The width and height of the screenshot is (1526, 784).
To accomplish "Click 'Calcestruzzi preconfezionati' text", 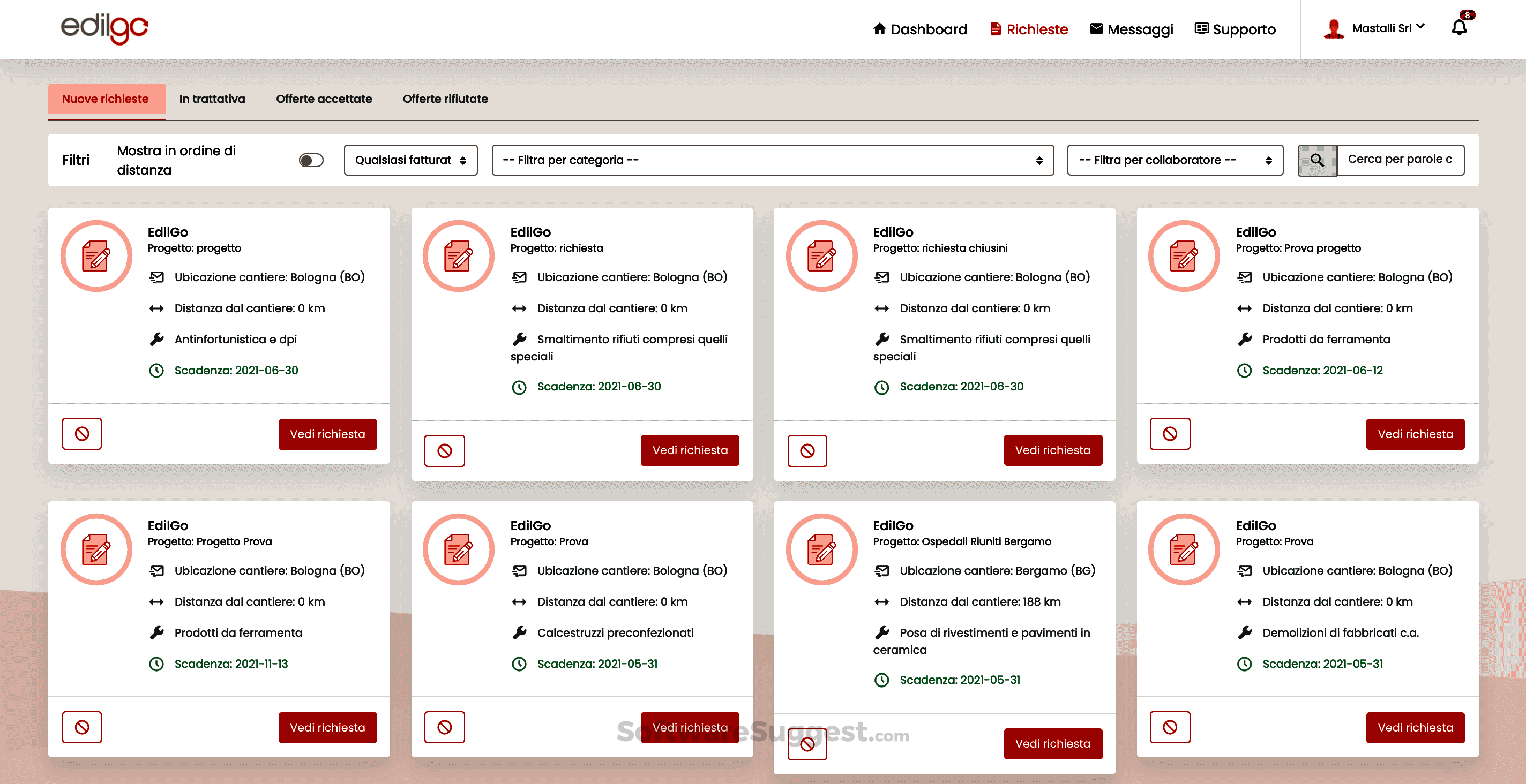I will 615,633.
